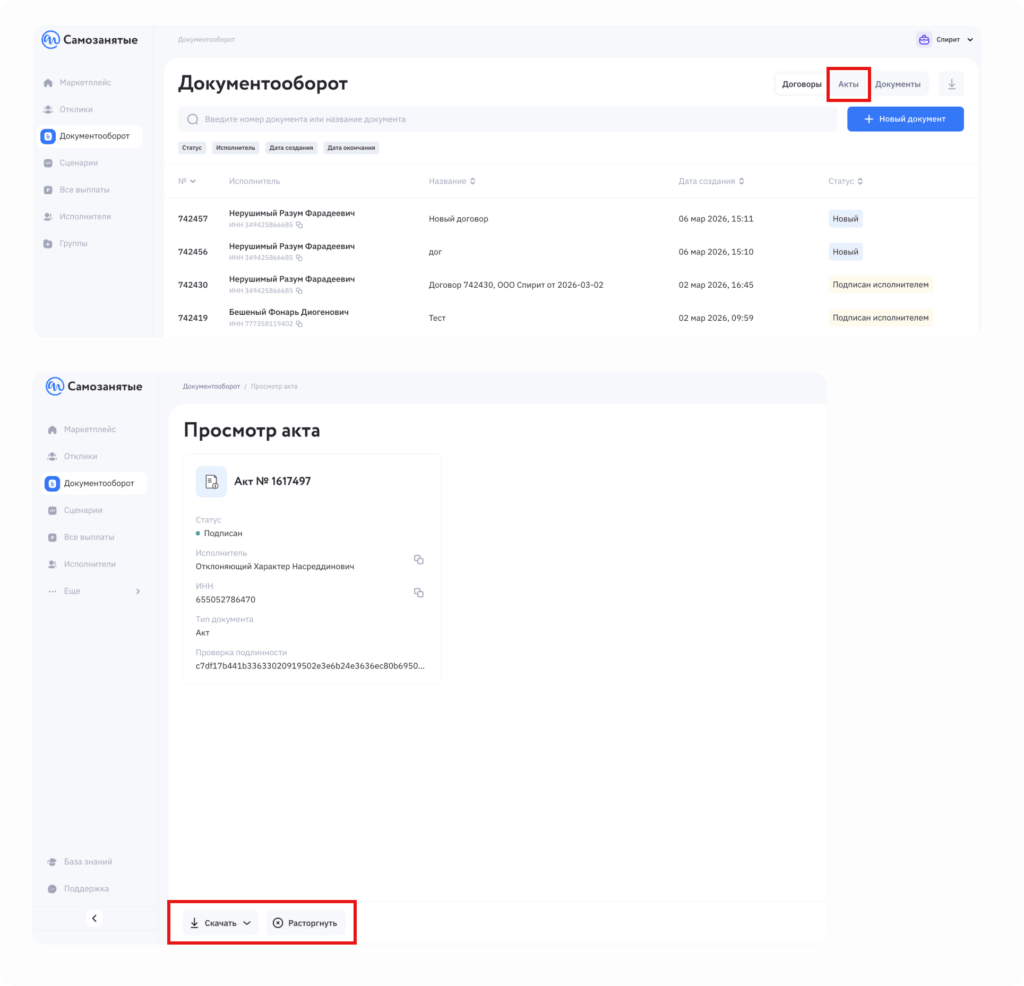1024x986 pixels.
Task: Click the Новый документ button
Action: pyautogui.click(x=905, y=119)
